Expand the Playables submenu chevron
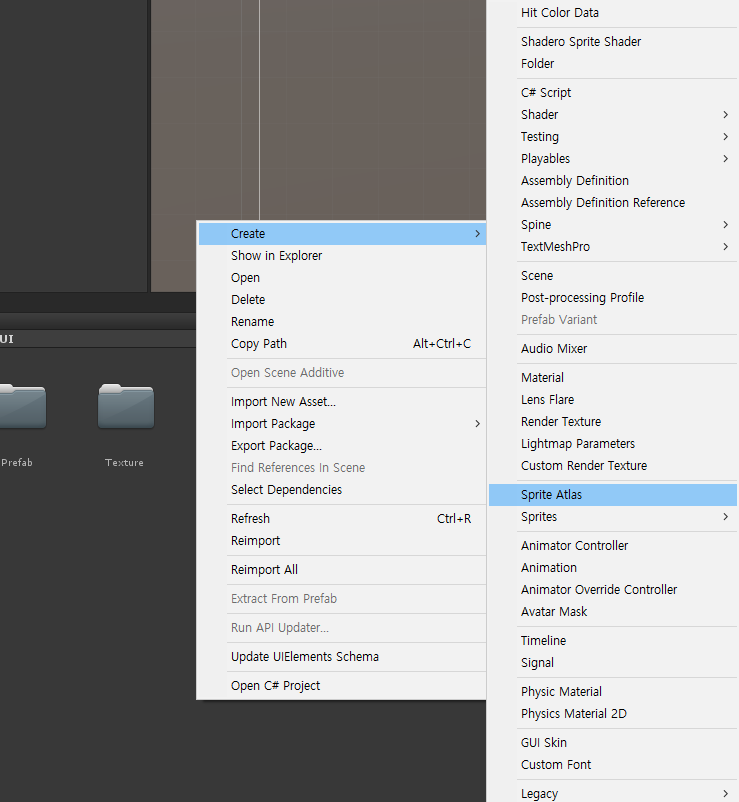Image resolution: width=739 pixels, height=802 pixels. tap(725, 159)
